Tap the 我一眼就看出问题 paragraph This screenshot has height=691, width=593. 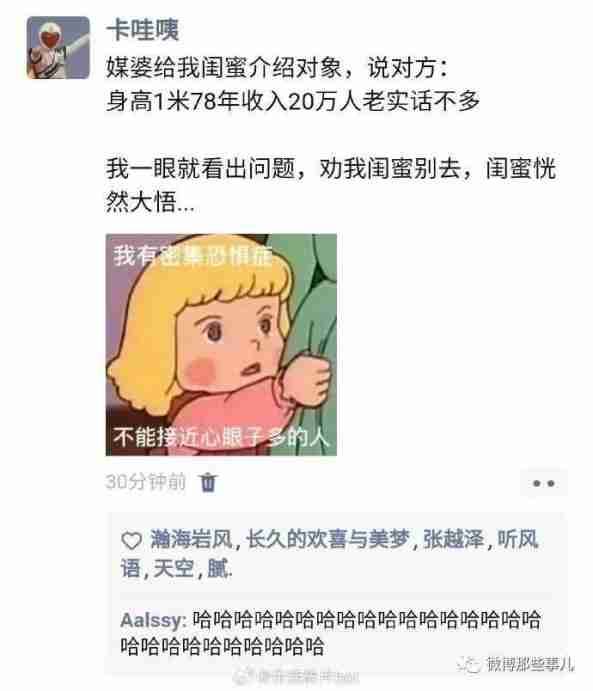[330, 185]
